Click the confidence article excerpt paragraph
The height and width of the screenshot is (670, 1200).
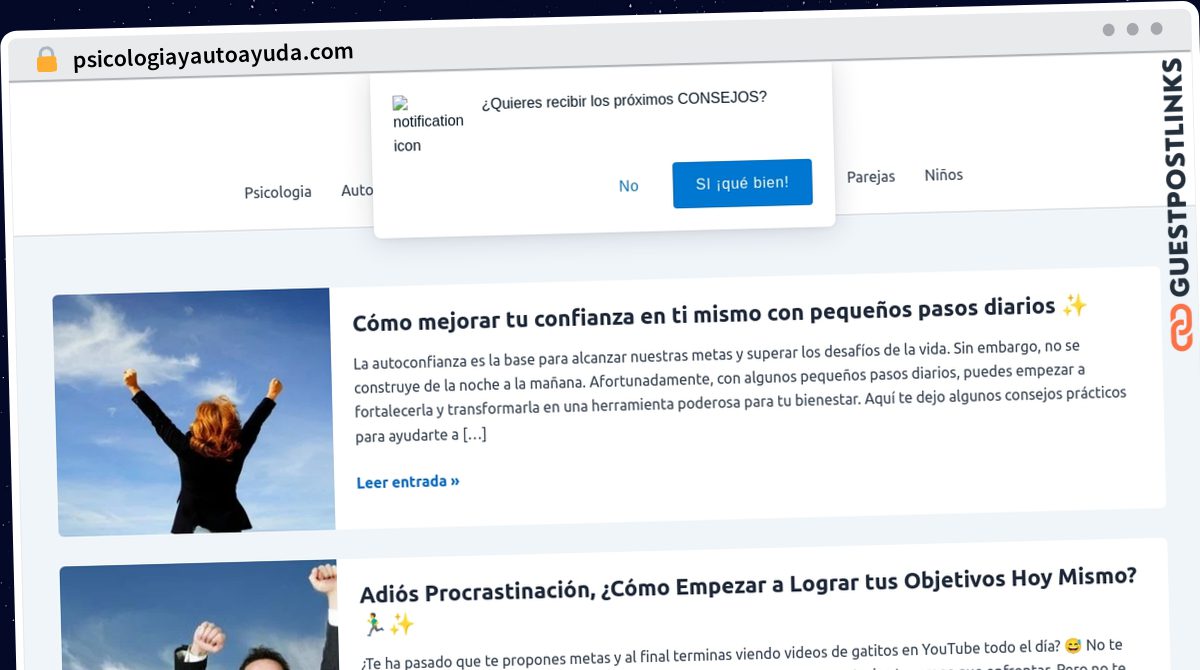coord(740,391)
